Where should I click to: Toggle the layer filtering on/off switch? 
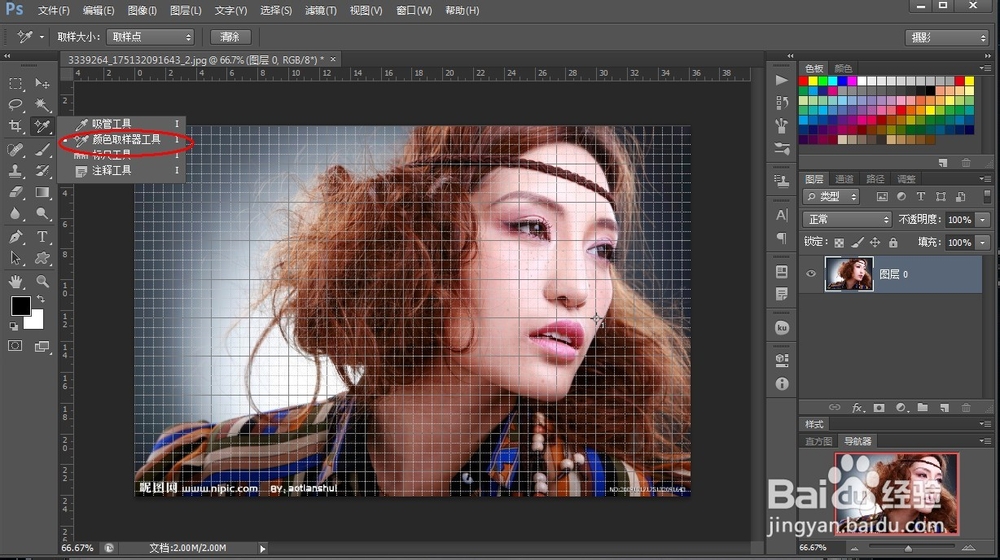point(987,196)
